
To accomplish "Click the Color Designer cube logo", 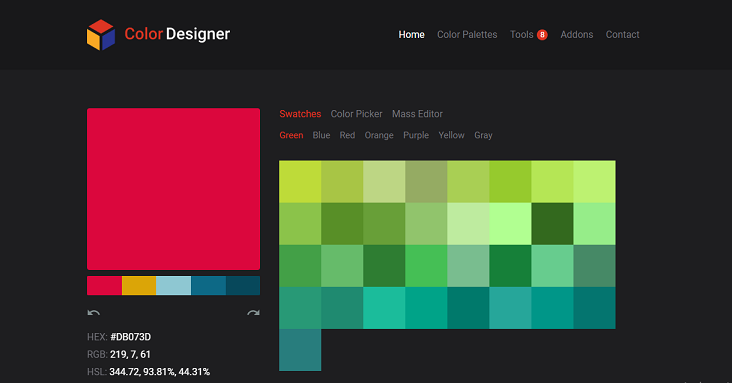I will click(x=101, y=35).
